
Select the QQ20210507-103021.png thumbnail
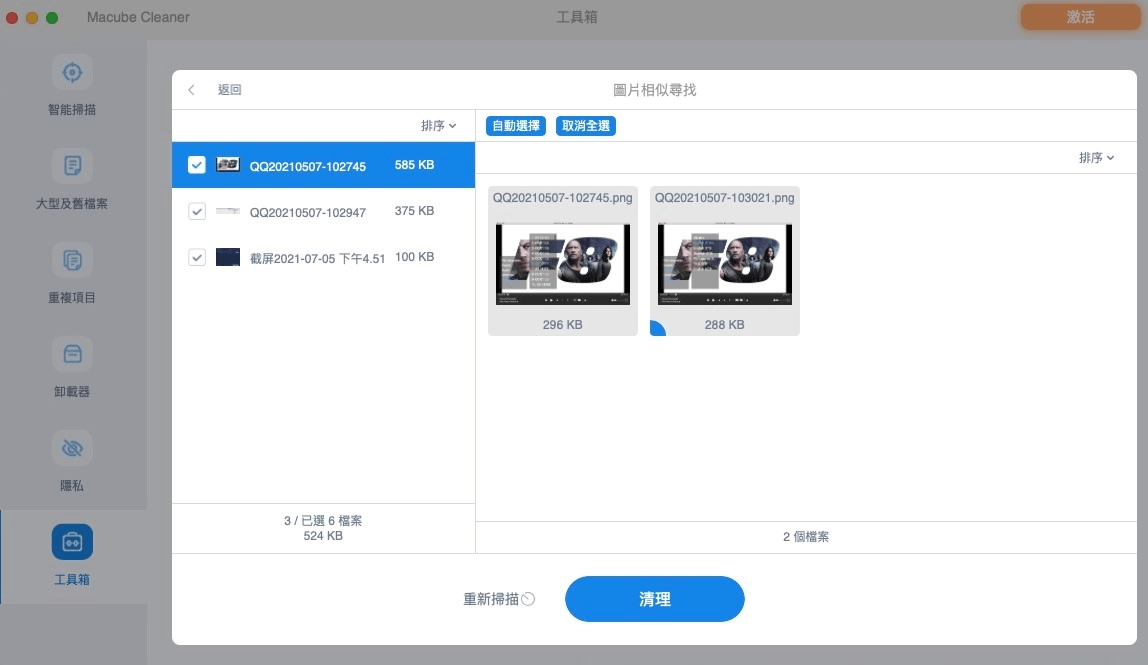coord(725,261)
